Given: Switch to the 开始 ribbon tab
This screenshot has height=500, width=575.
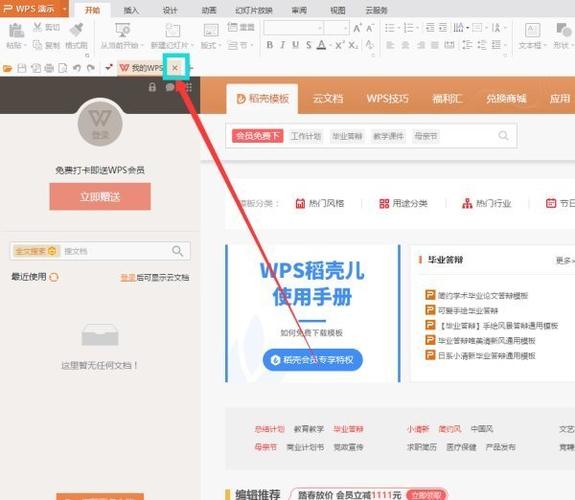Looking at the screenshot, I should click(92, 10).
